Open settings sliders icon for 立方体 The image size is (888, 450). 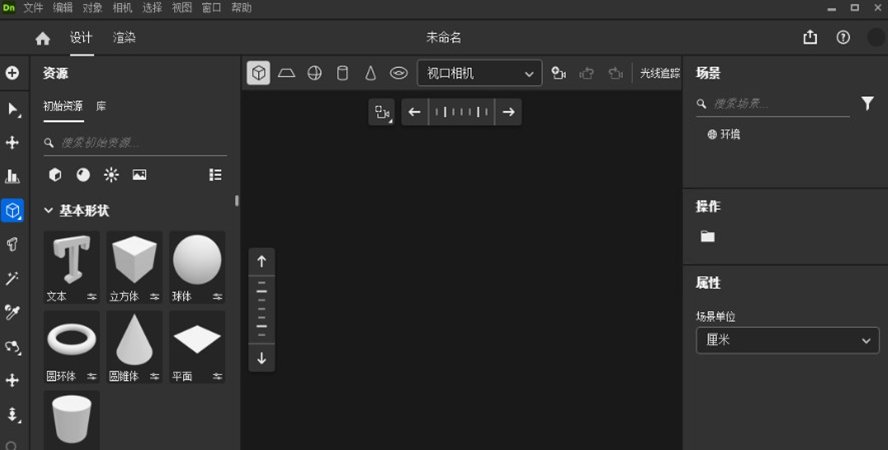point(155,297)
